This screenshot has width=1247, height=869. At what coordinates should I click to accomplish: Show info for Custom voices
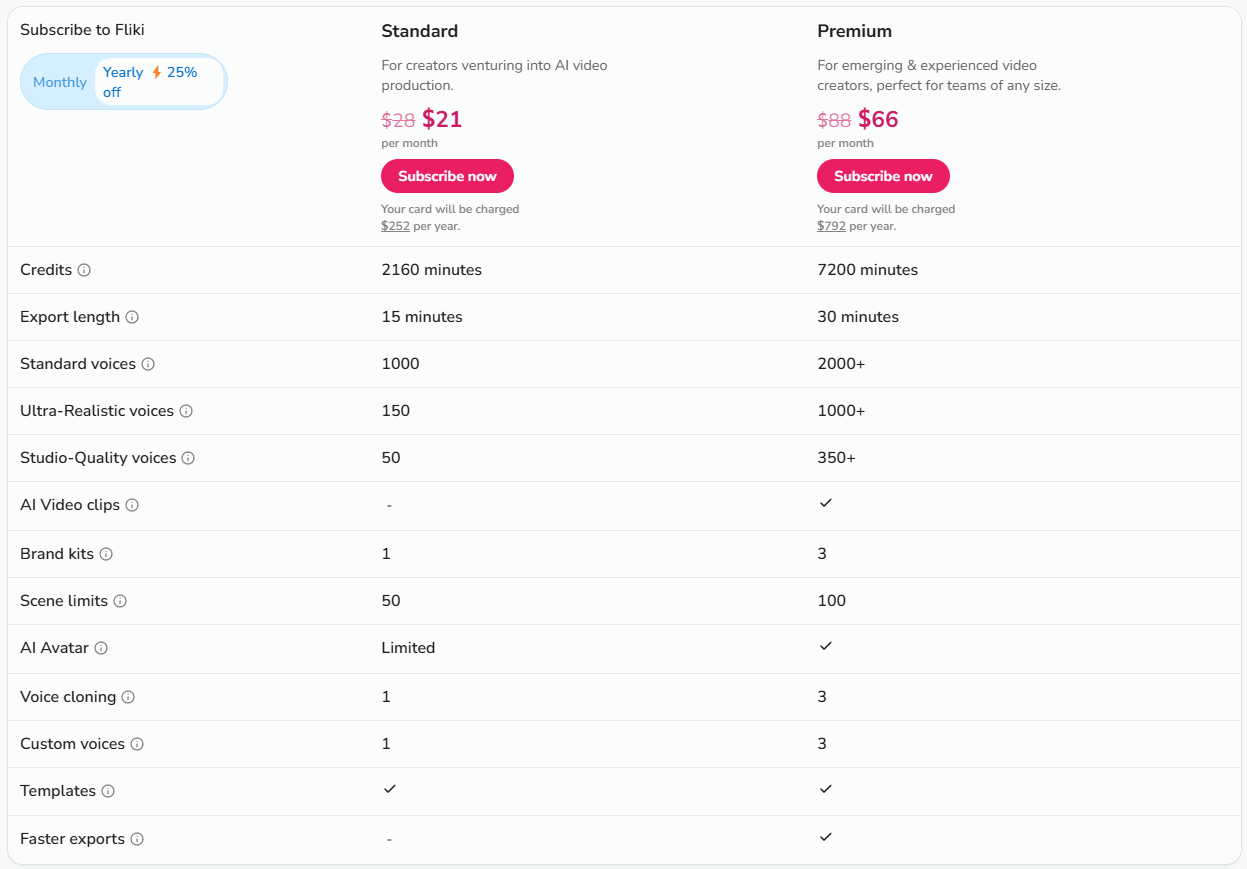(137, 744)
